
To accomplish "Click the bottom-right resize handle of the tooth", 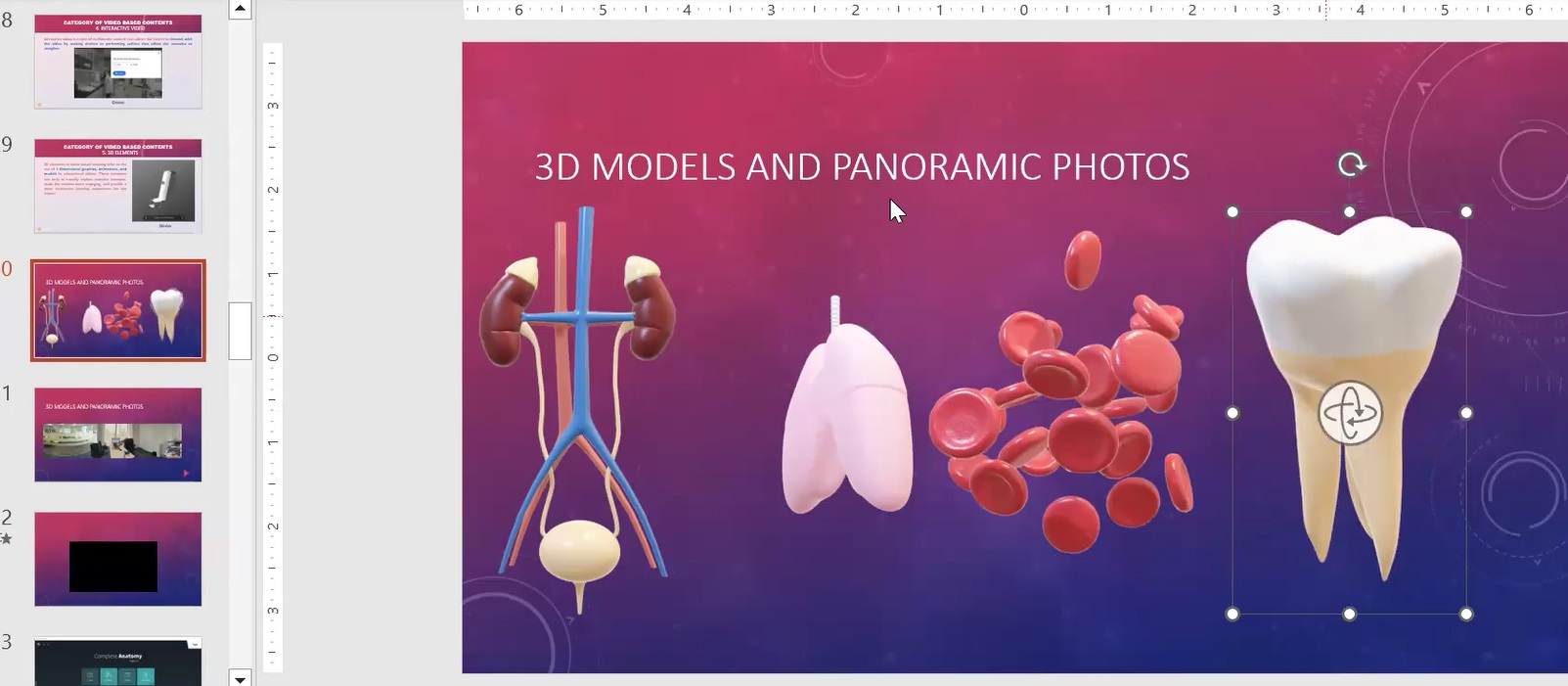I will click(x=1466, y=614).
